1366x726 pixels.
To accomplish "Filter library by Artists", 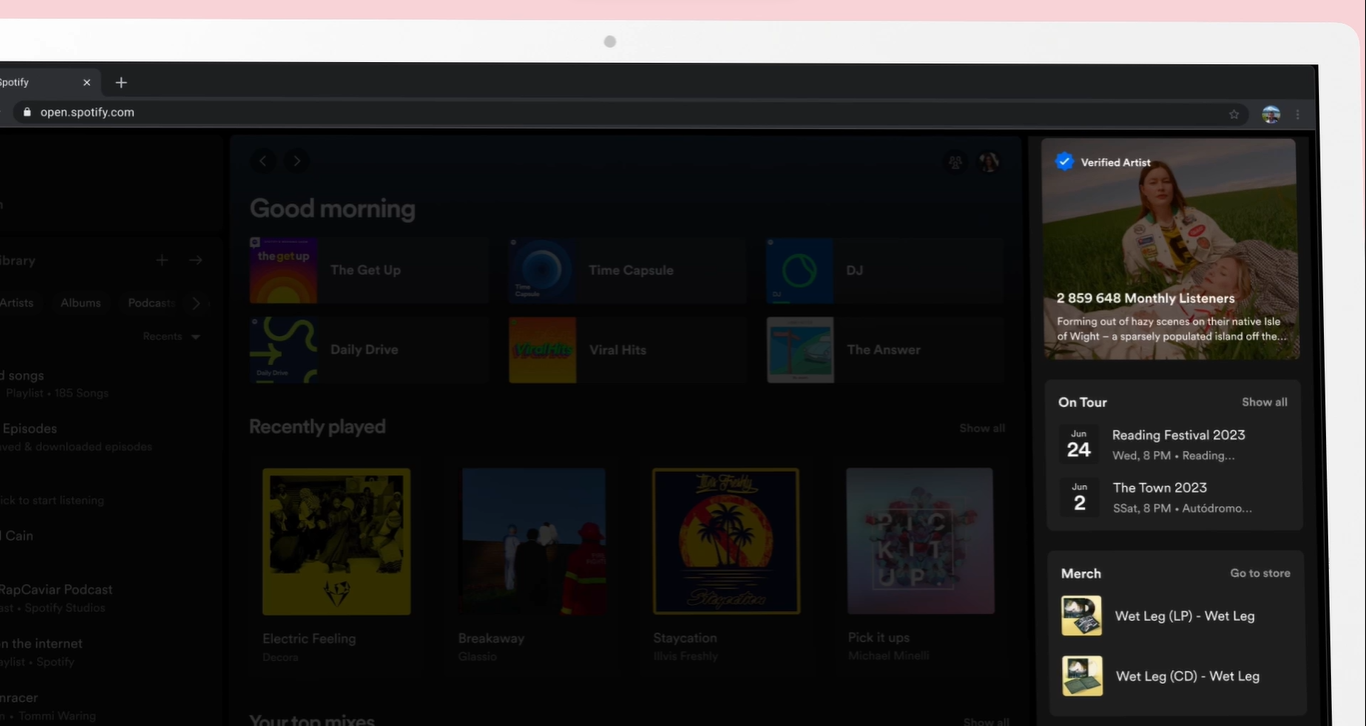I will (17, 303).
